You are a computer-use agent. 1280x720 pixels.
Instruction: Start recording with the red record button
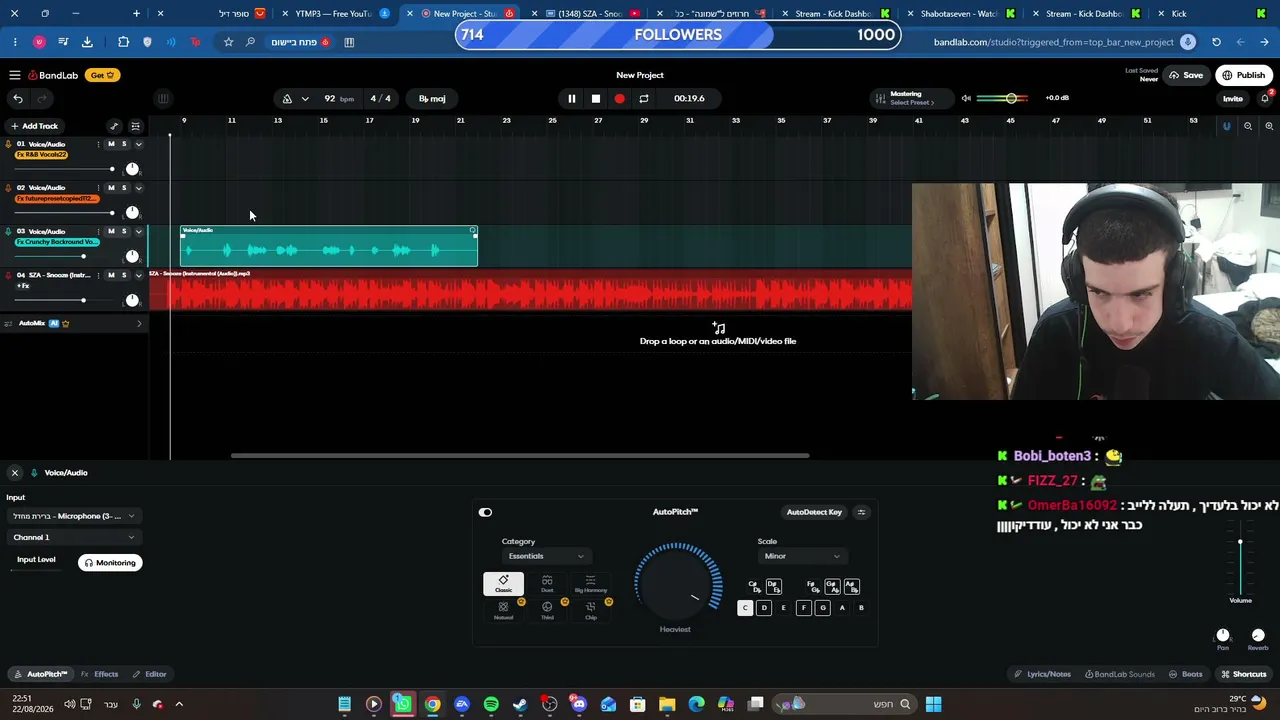tap(619, 98)
